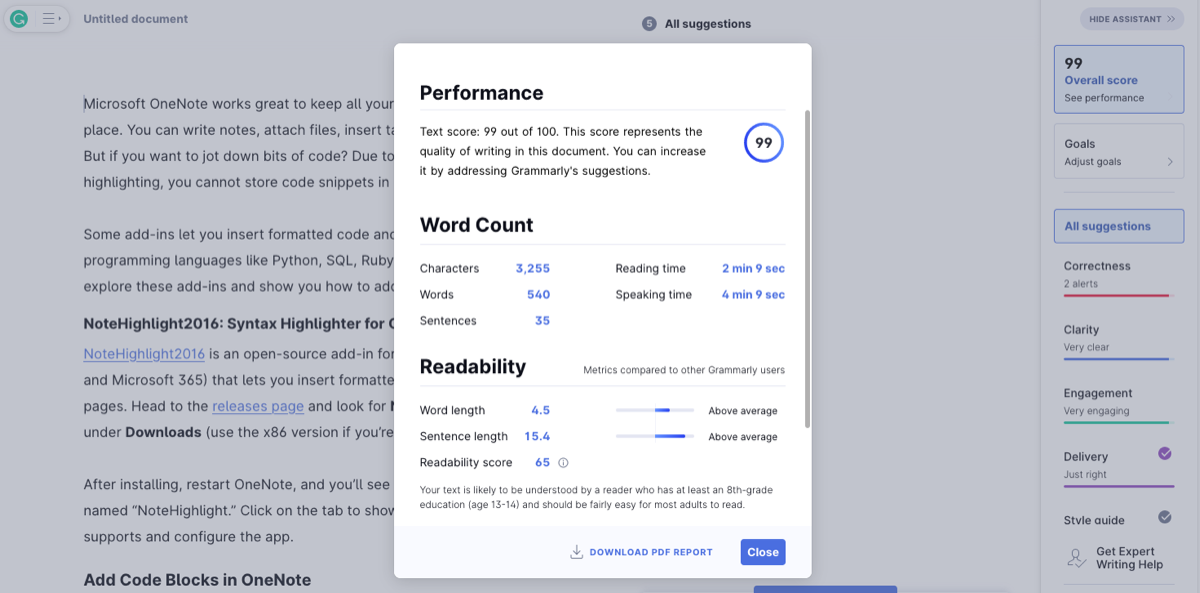1200x593 pixels.
Task: Click Get Expert Writing Help text
Action: click(x=1129, y=558)
